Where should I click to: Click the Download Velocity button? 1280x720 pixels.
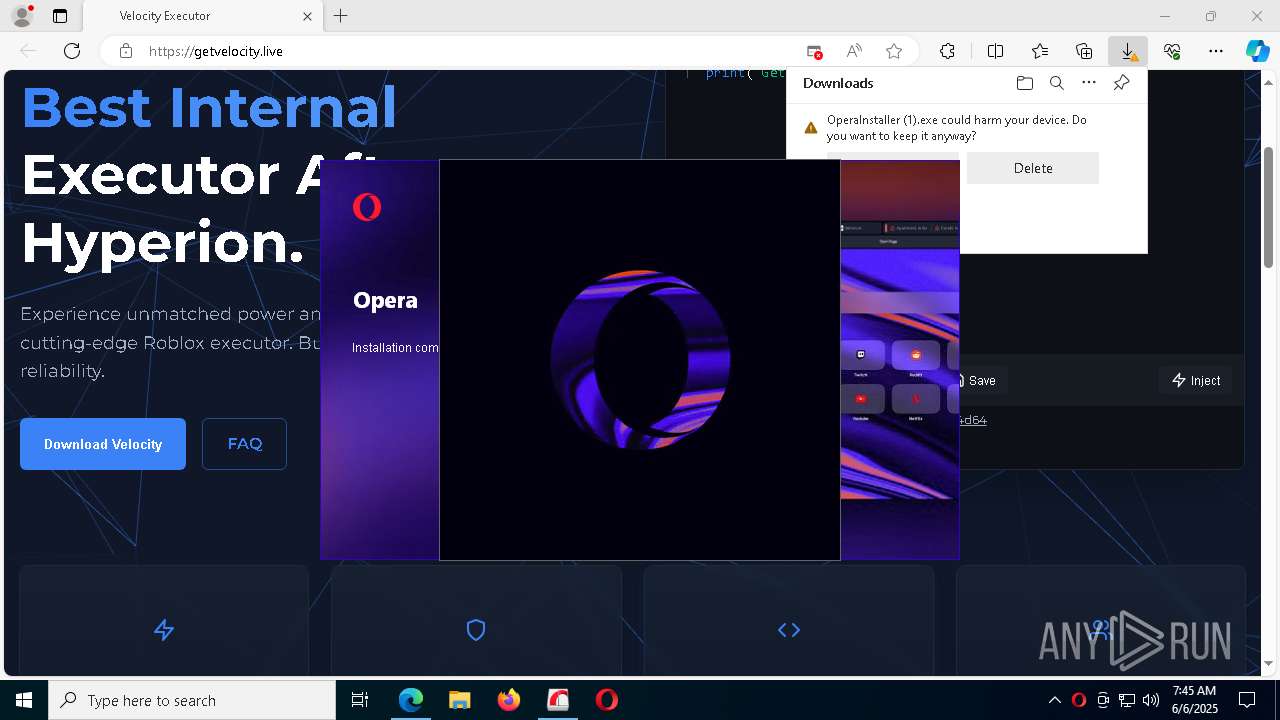click(x=103, y=444)
